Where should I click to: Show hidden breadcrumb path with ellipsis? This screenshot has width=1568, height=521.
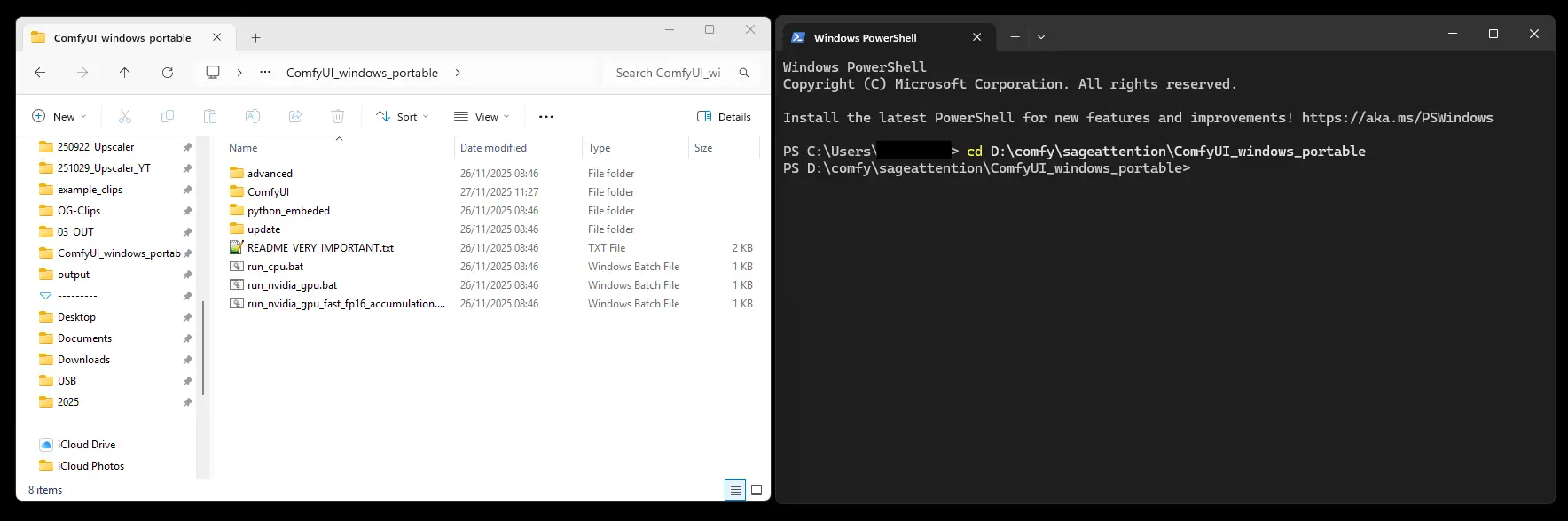pyautogui.click(x=265, y=73)
